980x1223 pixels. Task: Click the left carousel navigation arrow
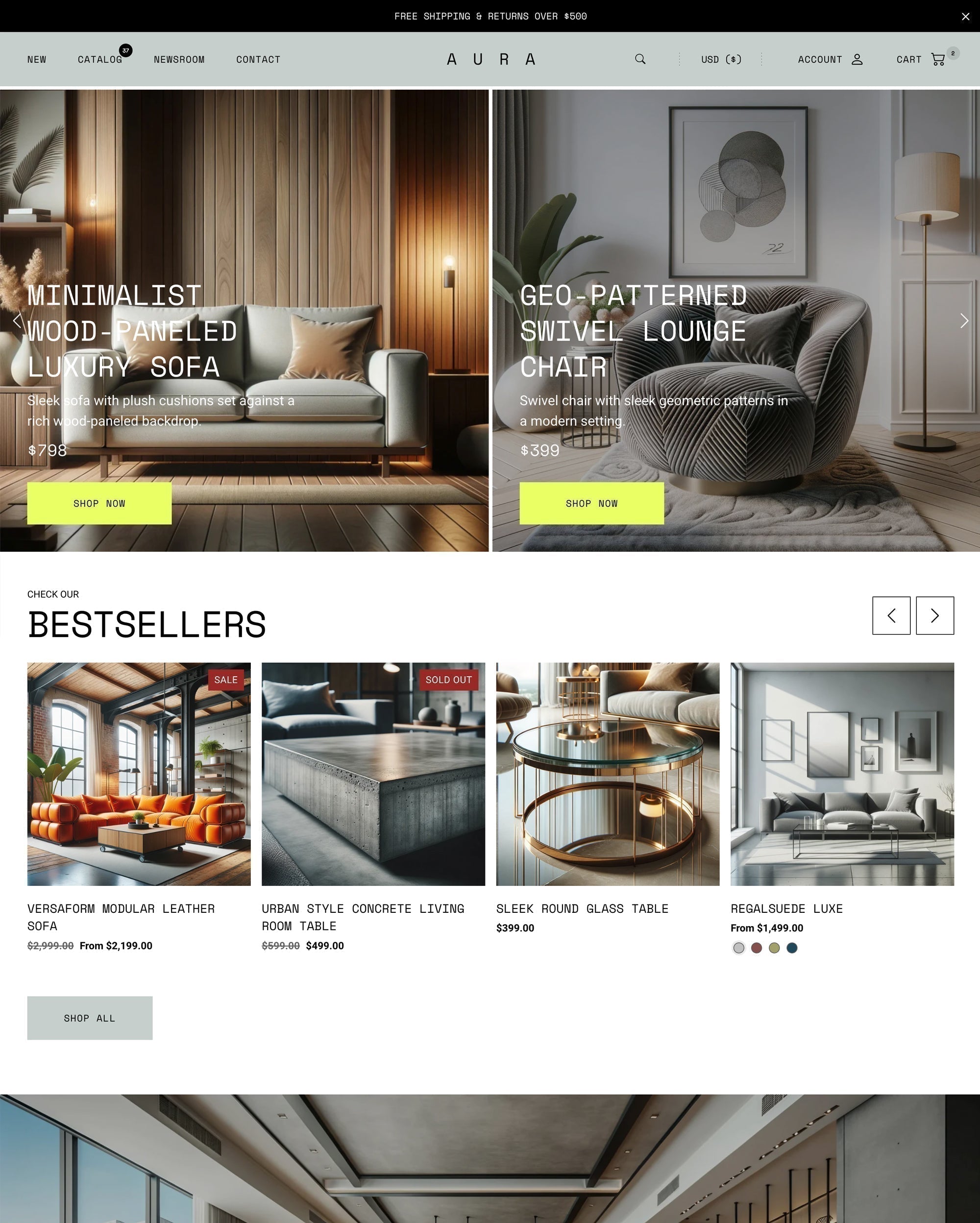click(x=18, y=320)
